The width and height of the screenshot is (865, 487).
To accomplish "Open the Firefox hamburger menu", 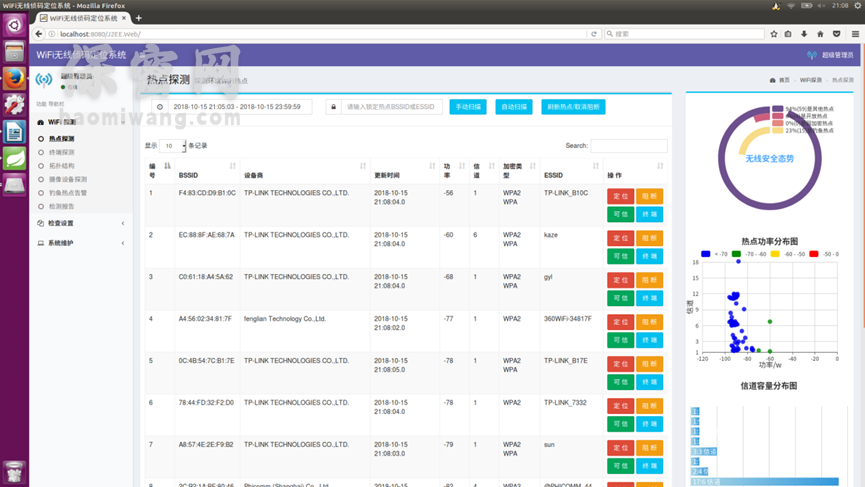I will (854, 34).
